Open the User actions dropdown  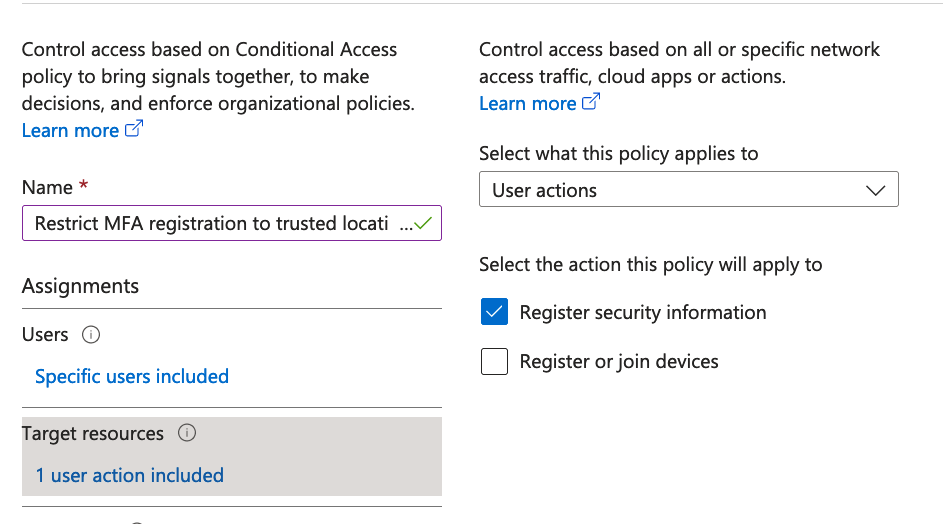click(x=688, y=190)
